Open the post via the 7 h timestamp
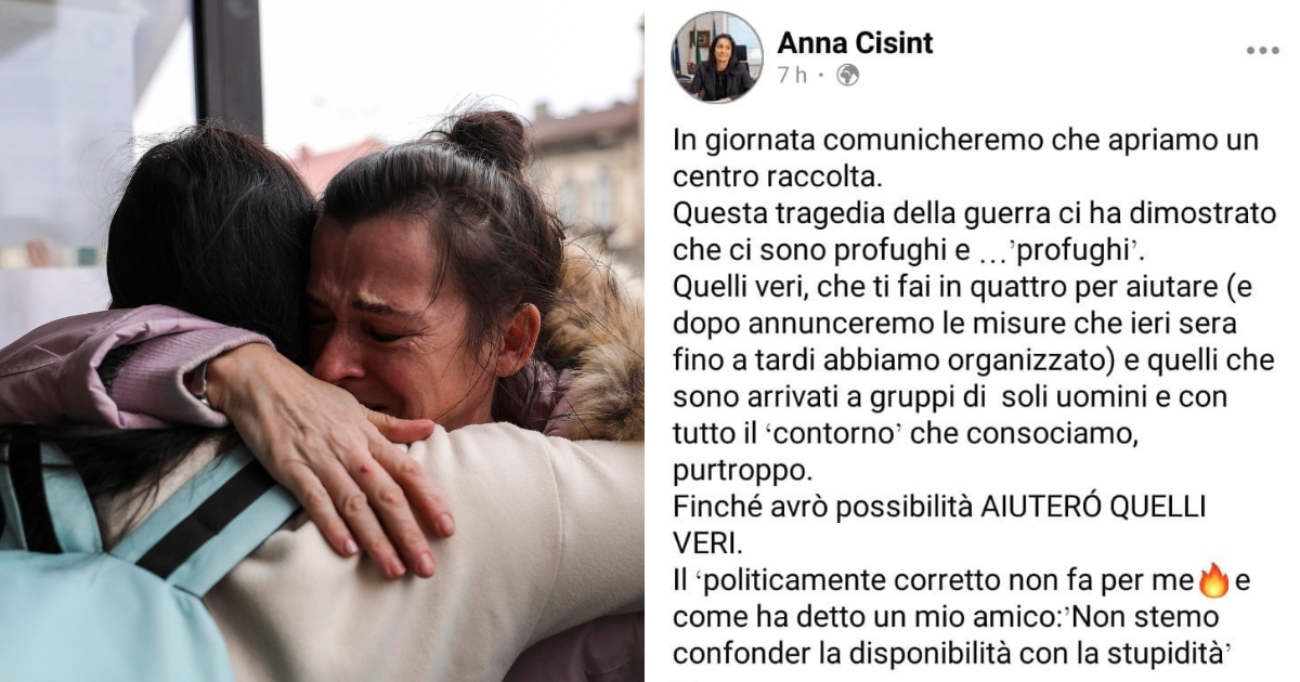 pyautogui.click(x=791, y=75)
